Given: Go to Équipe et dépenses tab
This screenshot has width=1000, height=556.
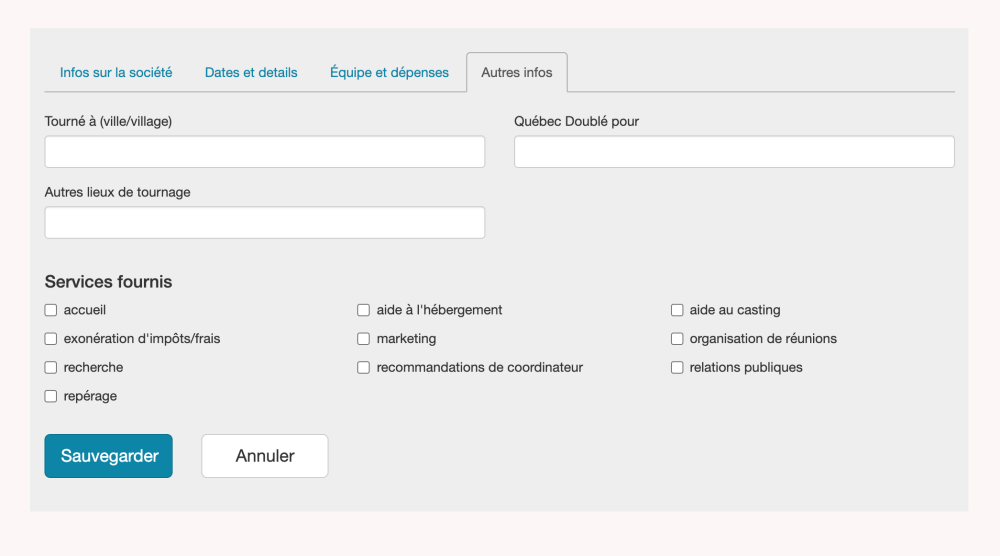Looking at the screenshot, I should point(389,72).
